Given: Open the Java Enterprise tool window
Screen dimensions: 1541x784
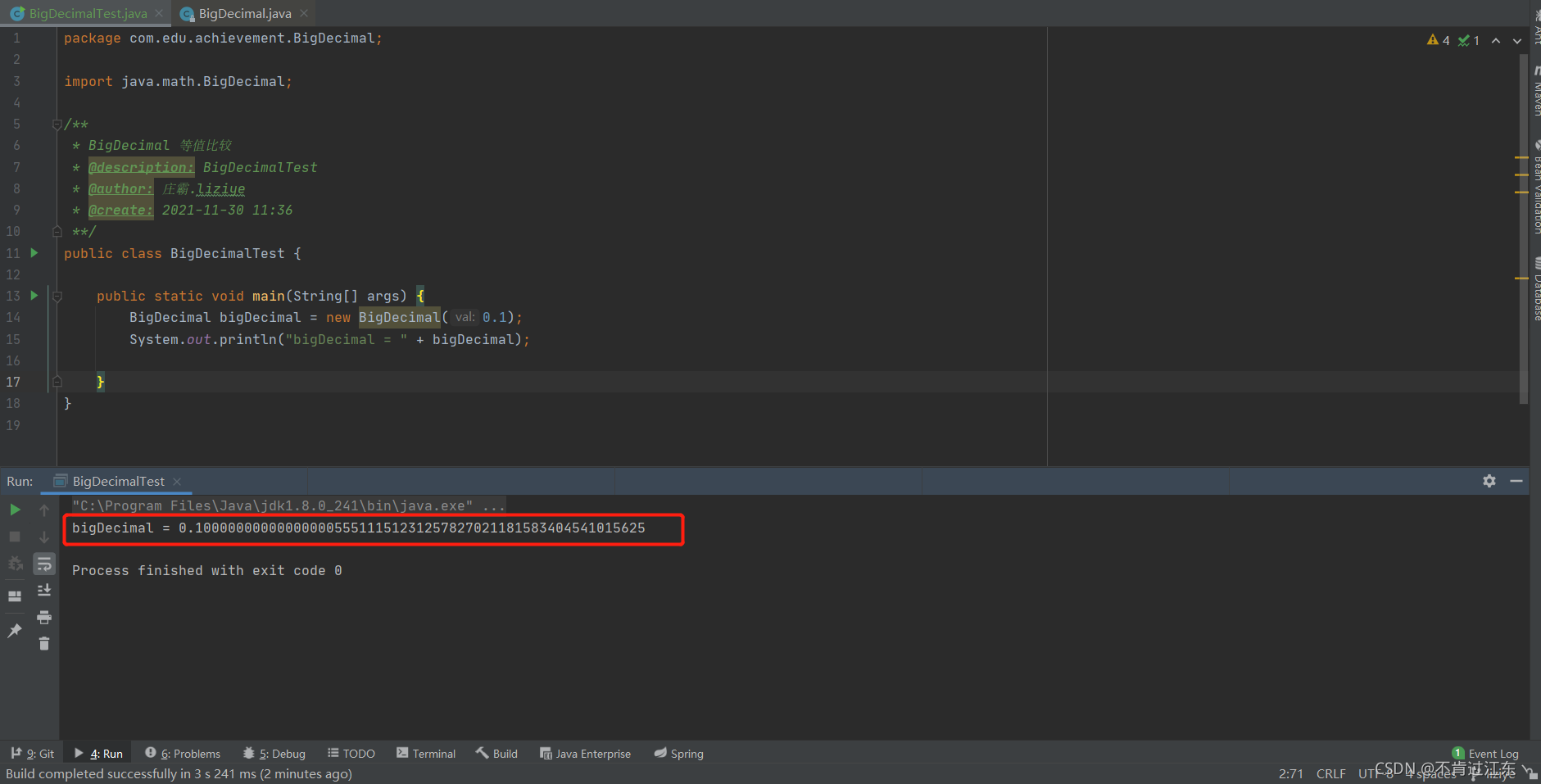Looking at the screenshot, I should [x=585, y=754].
